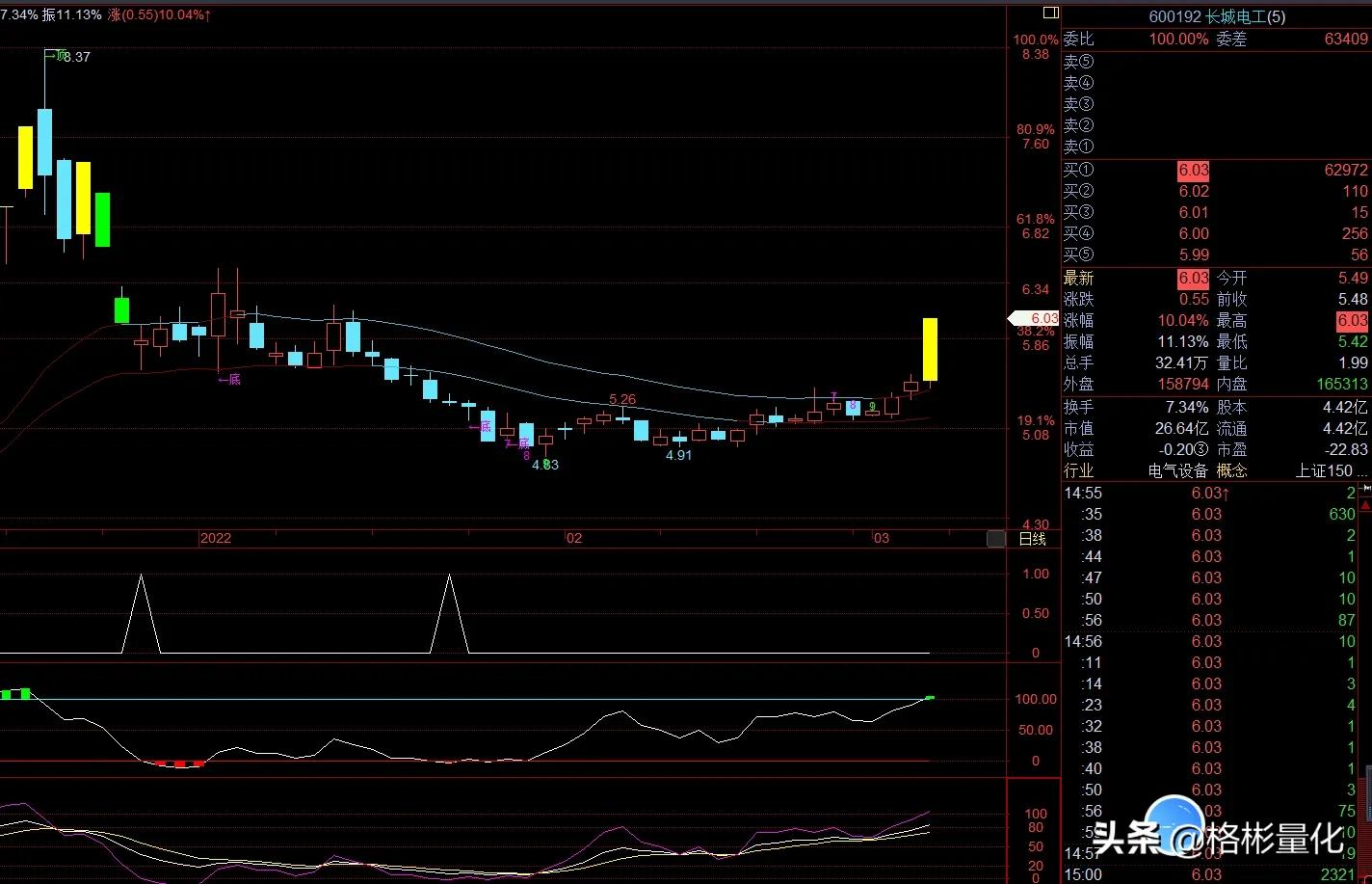Image resolution: width=1372 pixels, height=884 pixels.
Task: Select the 日线 period label
Action: point(1033,539)
